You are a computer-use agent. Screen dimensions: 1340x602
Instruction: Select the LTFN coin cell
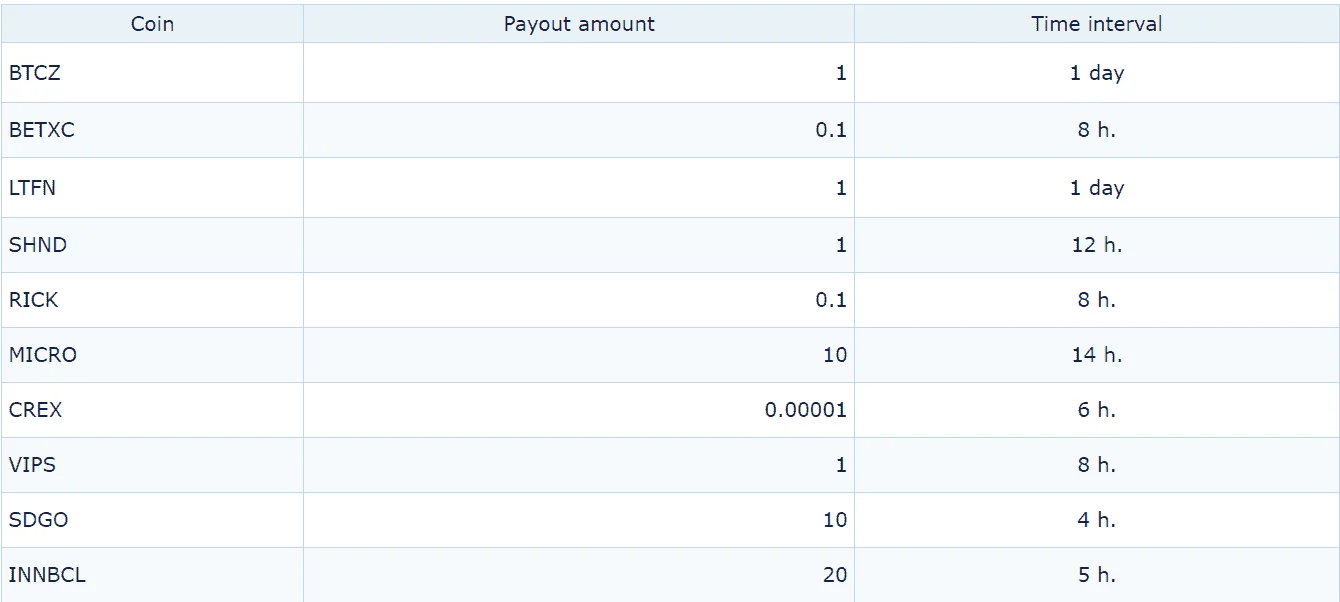[x=152, y=188]
